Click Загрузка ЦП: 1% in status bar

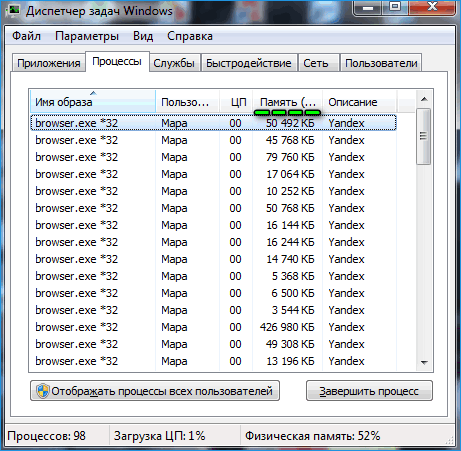pos(159,436)
